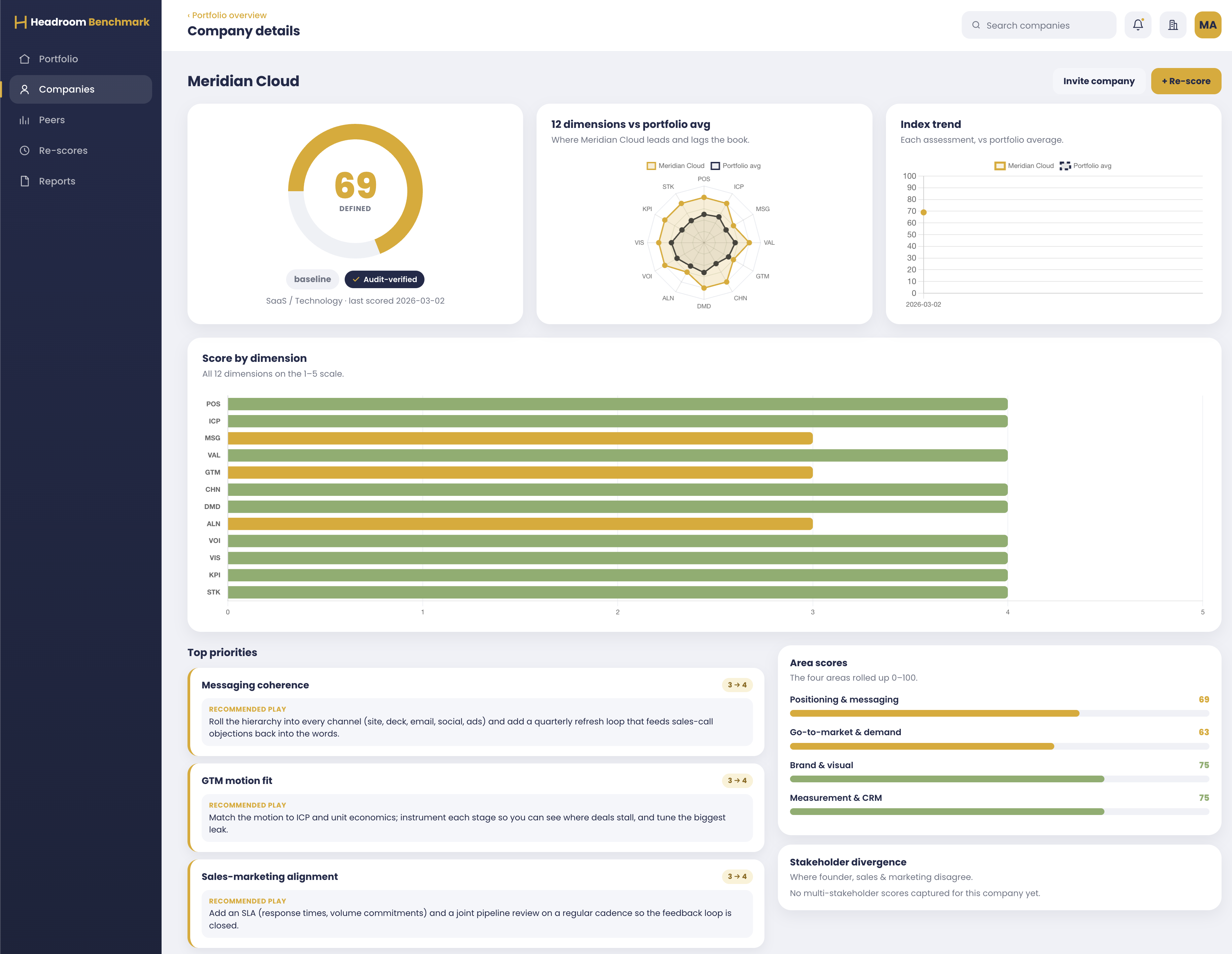The width and height of the screenshot is (1232, 954).
Task: Focus the Search companies field
Action: point(1038,25)
